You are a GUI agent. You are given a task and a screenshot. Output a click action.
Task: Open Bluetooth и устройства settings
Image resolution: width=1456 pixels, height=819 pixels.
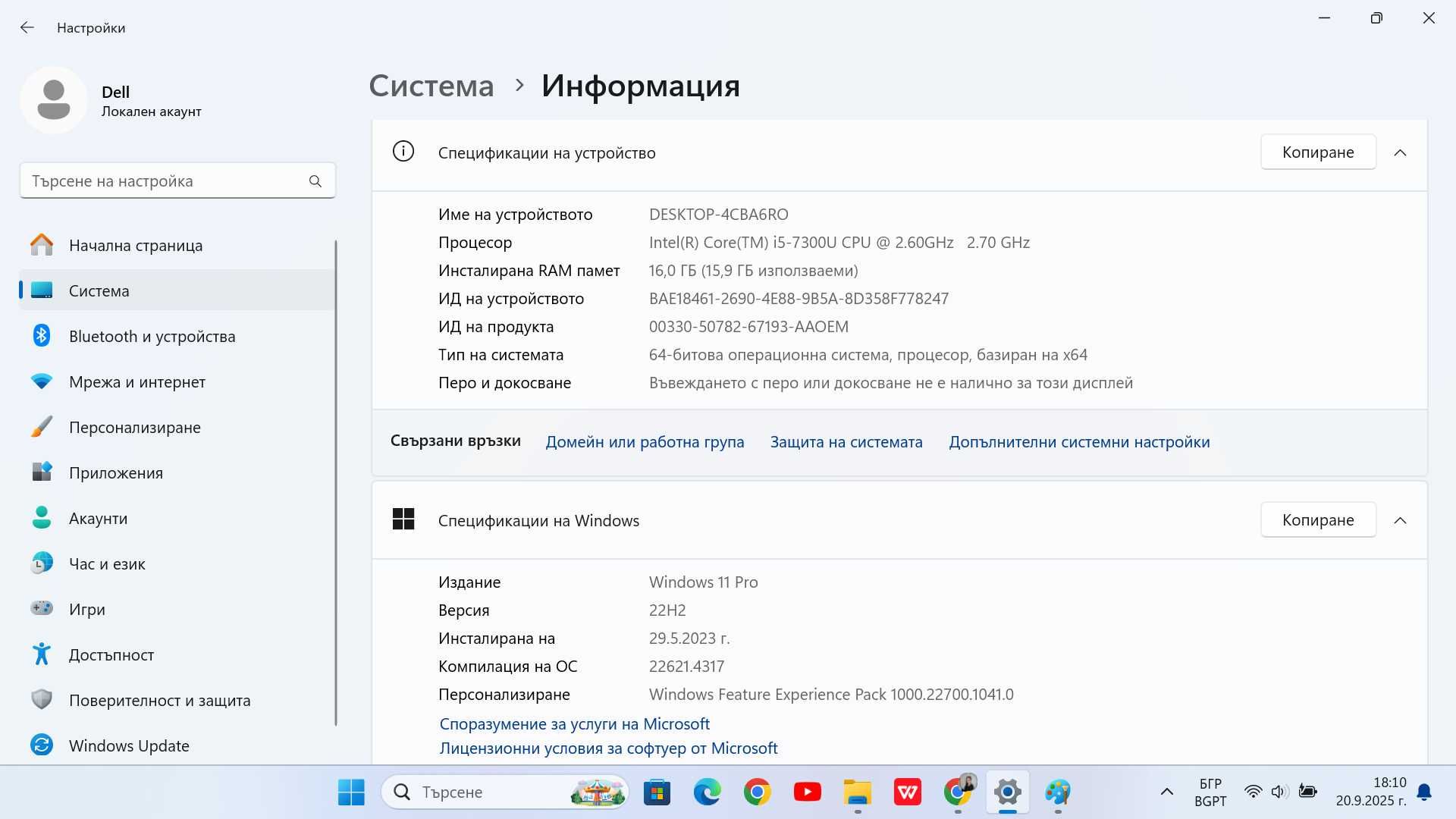177,336
